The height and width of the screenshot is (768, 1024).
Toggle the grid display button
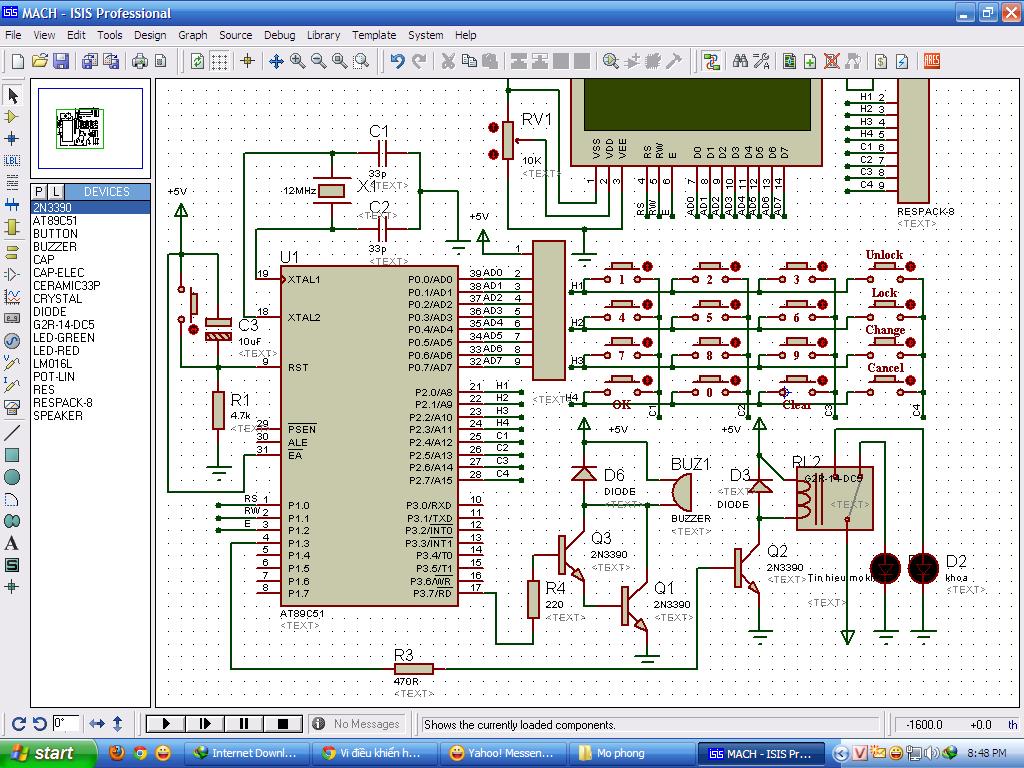click(219, 61)
